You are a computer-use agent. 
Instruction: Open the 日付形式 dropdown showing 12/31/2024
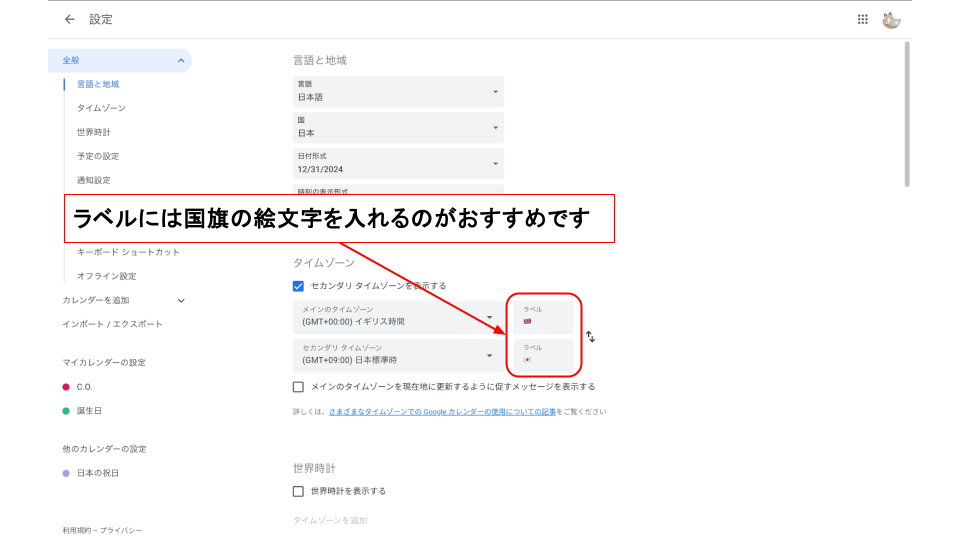398,164
